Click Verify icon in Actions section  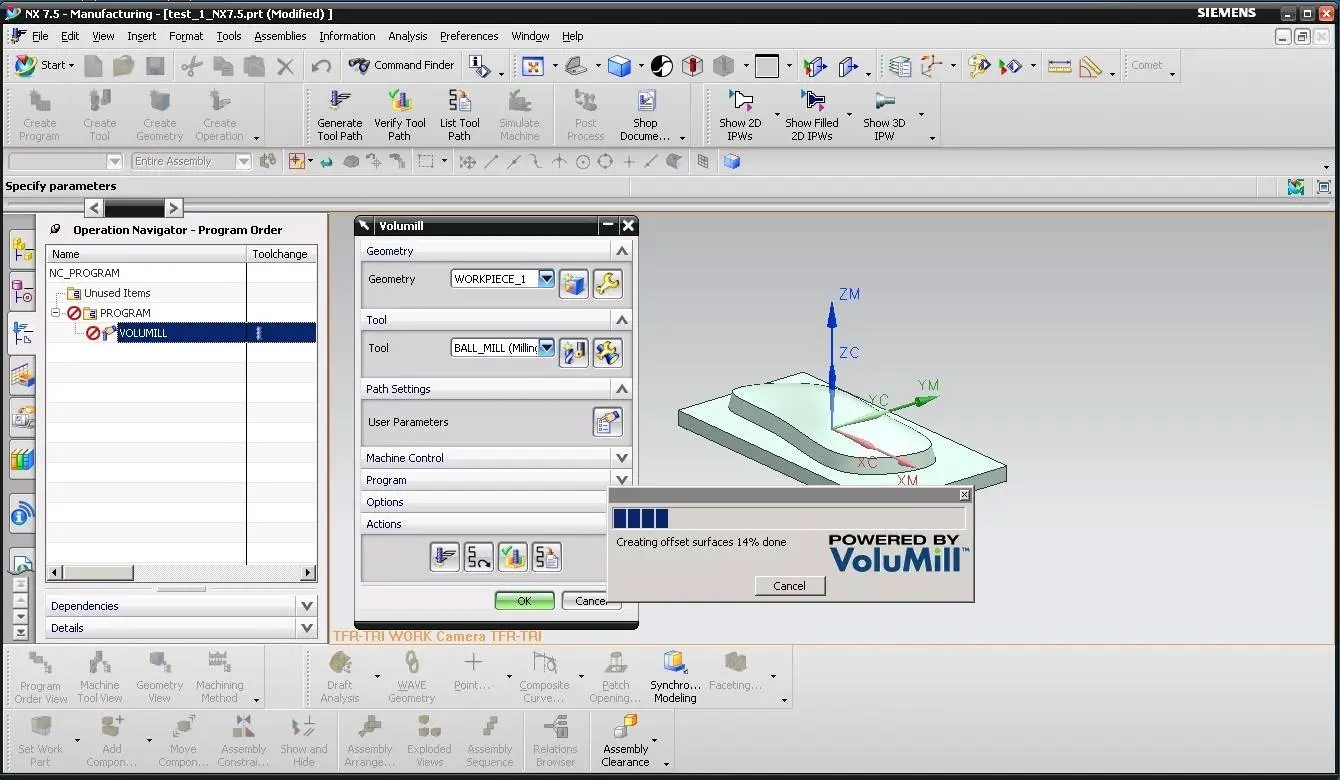click(513, 557)
